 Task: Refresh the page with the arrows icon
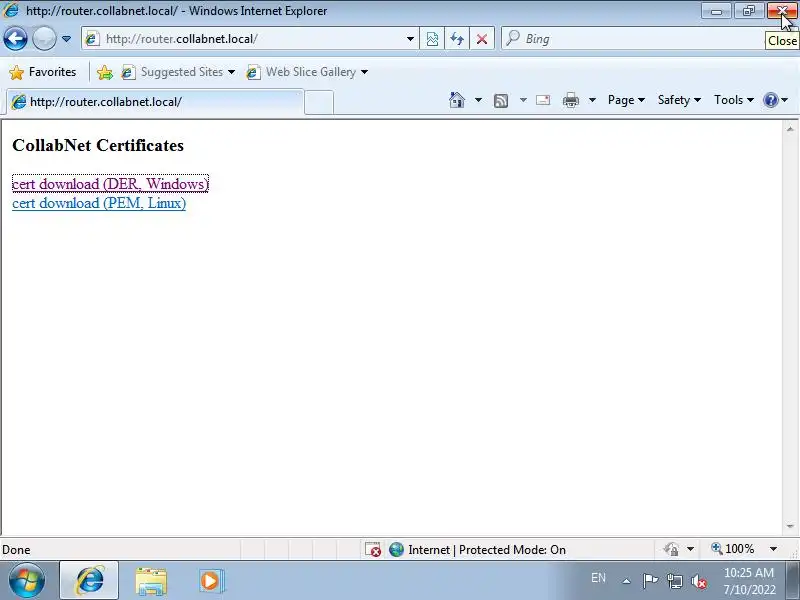tap(457, 39)
